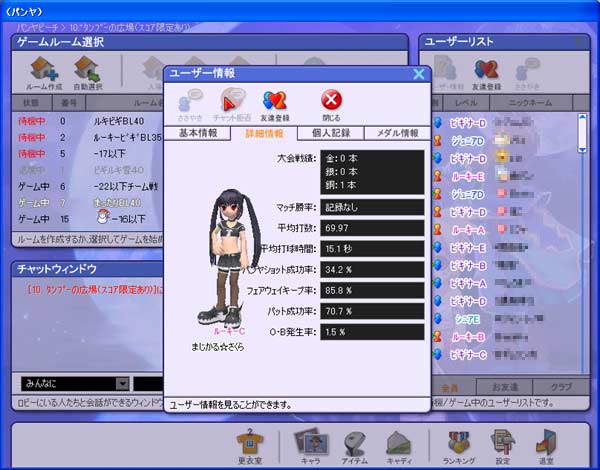Image resolution: width=600 pixels, height=470 pixels.
Task: Click the chat message input field
Action: click(x=148, y=384)
